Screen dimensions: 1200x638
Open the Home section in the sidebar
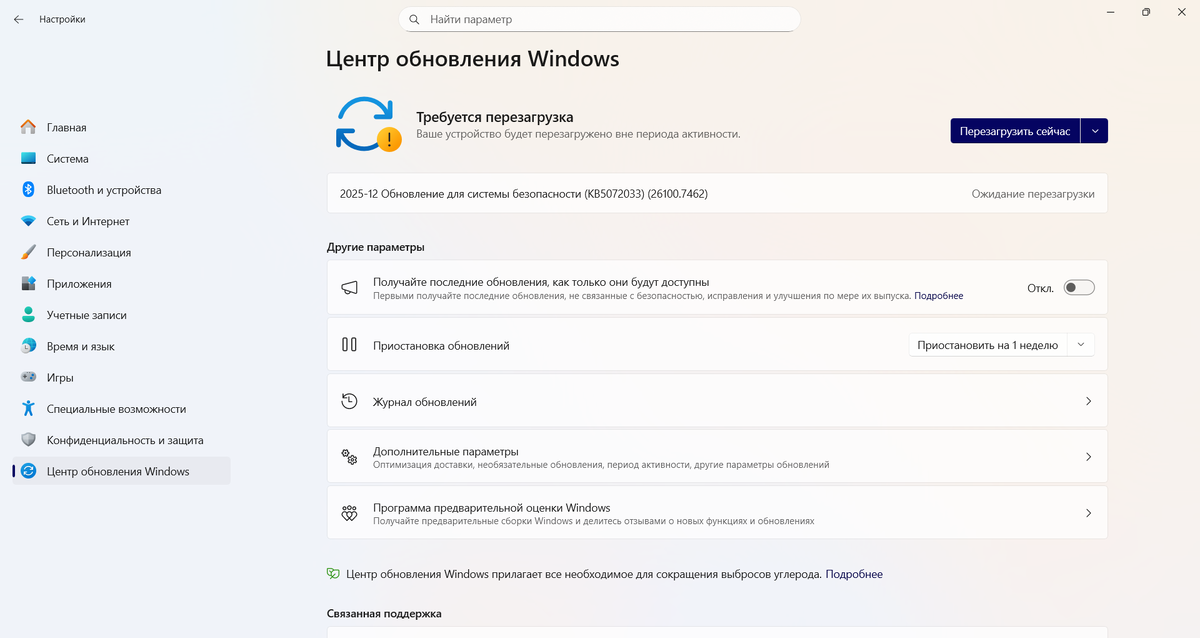pos(66,128)
